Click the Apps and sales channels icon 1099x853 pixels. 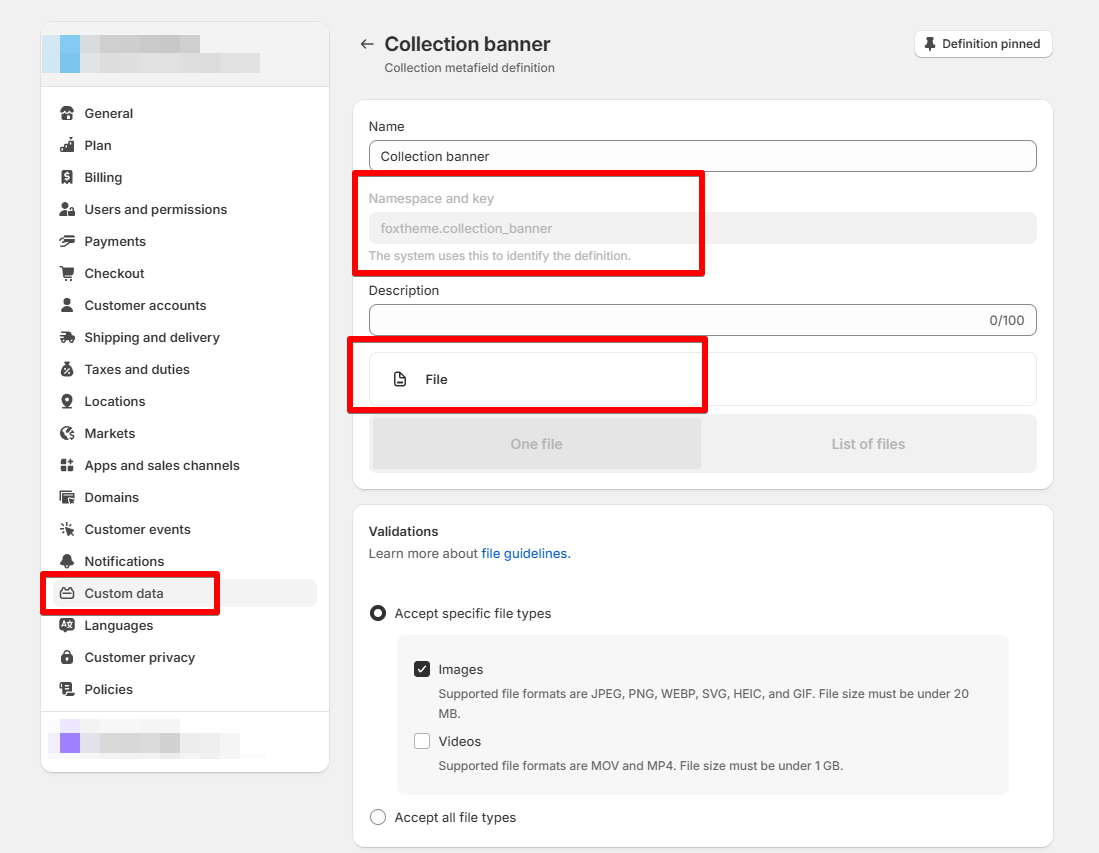[x=67, y=465]
